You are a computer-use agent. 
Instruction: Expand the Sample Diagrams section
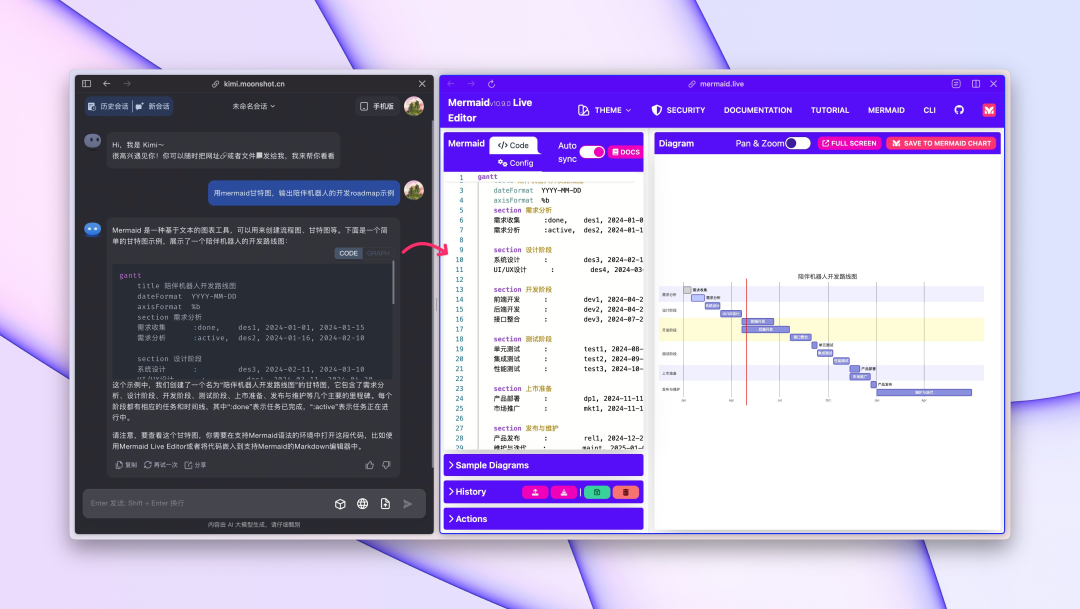(543, 465)
